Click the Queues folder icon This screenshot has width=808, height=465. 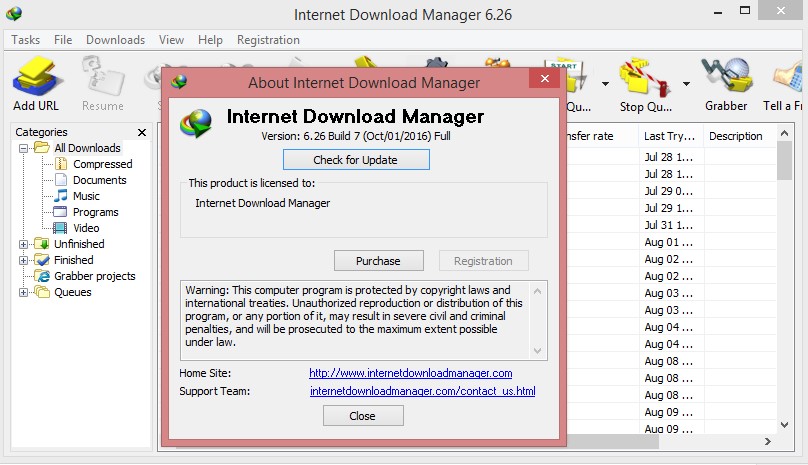[x=42, y=292]
